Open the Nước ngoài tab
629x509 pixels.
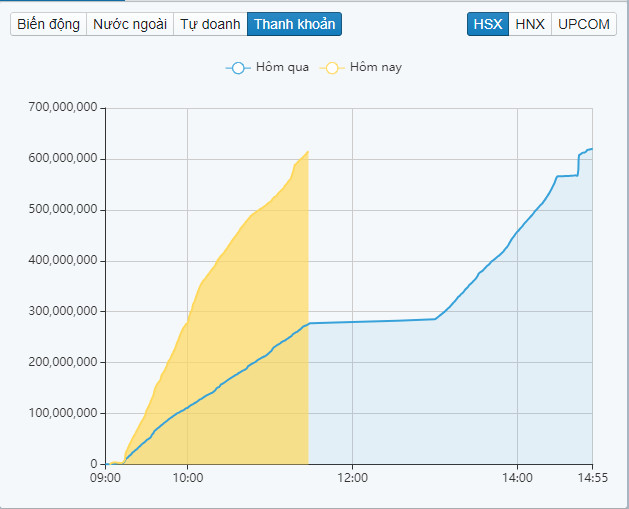coord(130,24)
